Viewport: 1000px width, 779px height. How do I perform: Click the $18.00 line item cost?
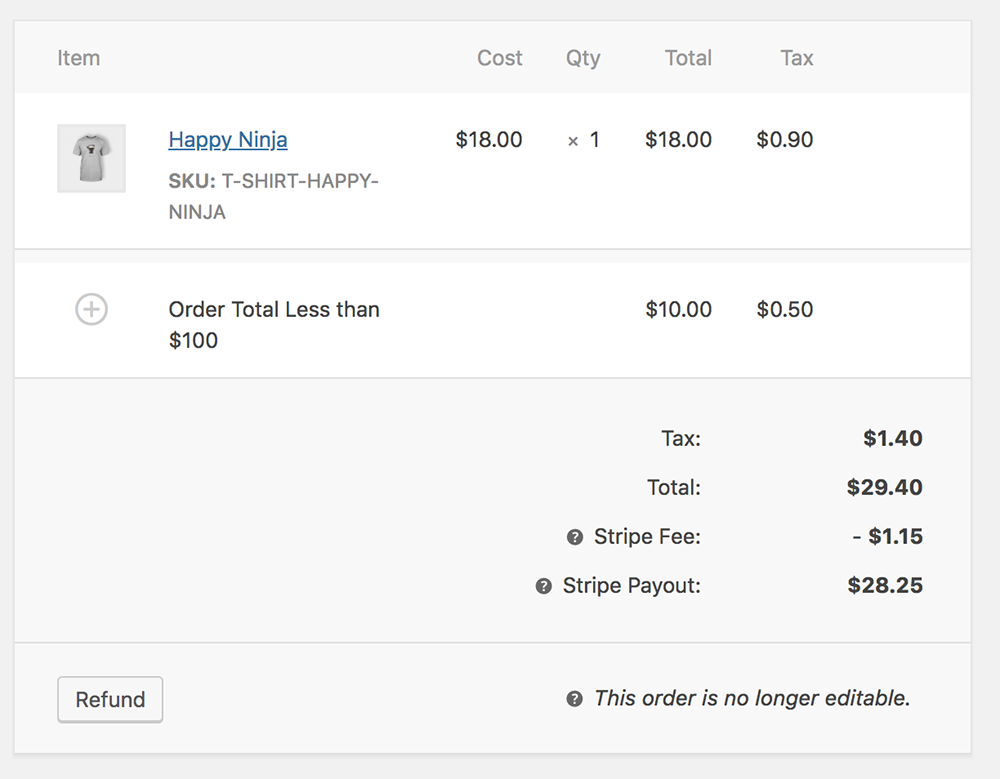[489, 140]
